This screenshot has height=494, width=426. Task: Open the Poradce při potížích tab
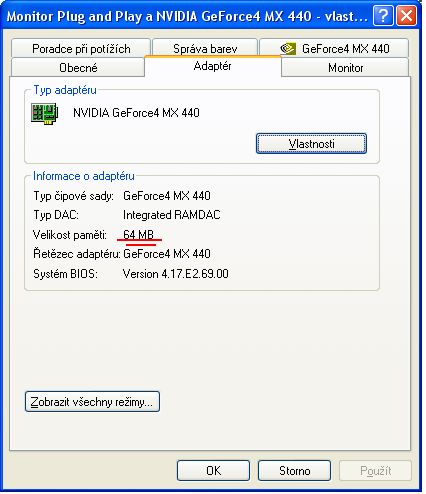81,49
